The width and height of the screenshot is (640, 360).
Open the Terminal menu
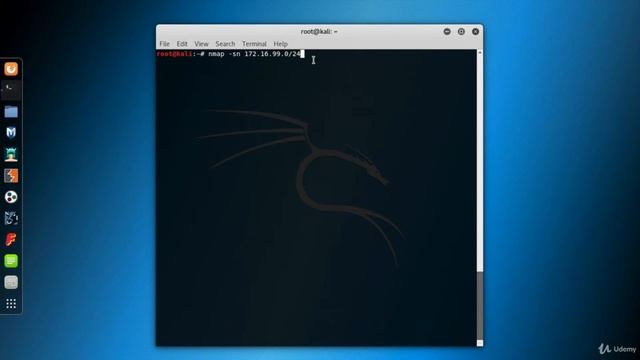pyautogui.click(x=254, y=44)
